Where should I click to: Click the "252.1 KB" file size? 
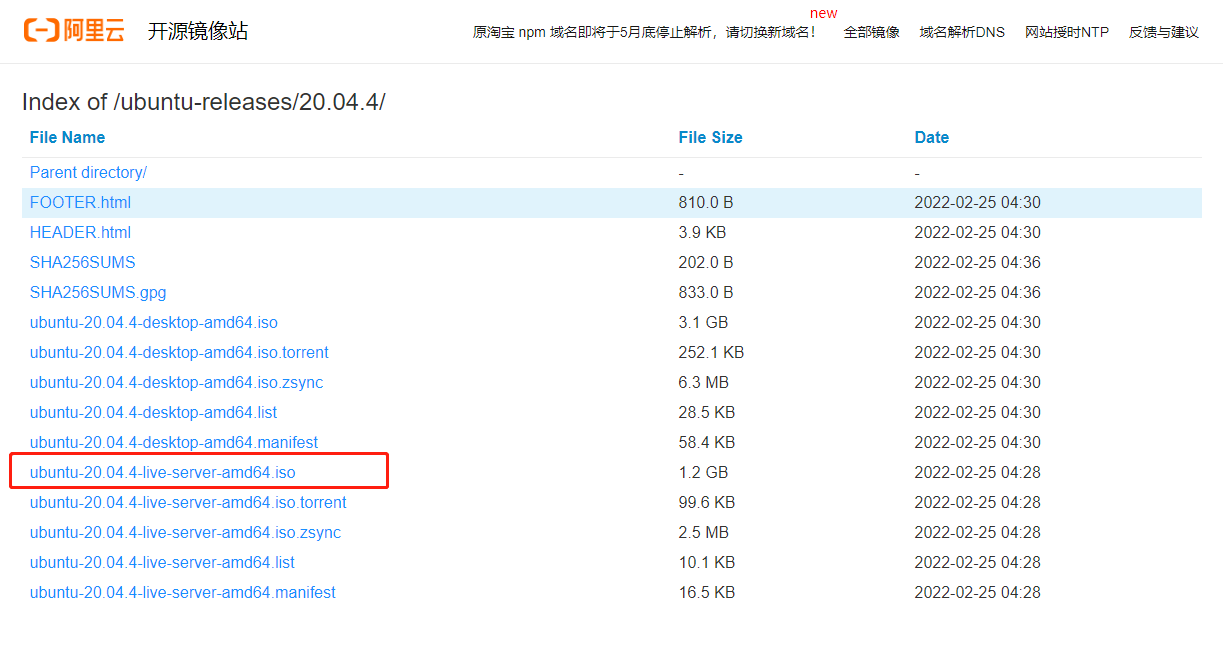point(711,352)
